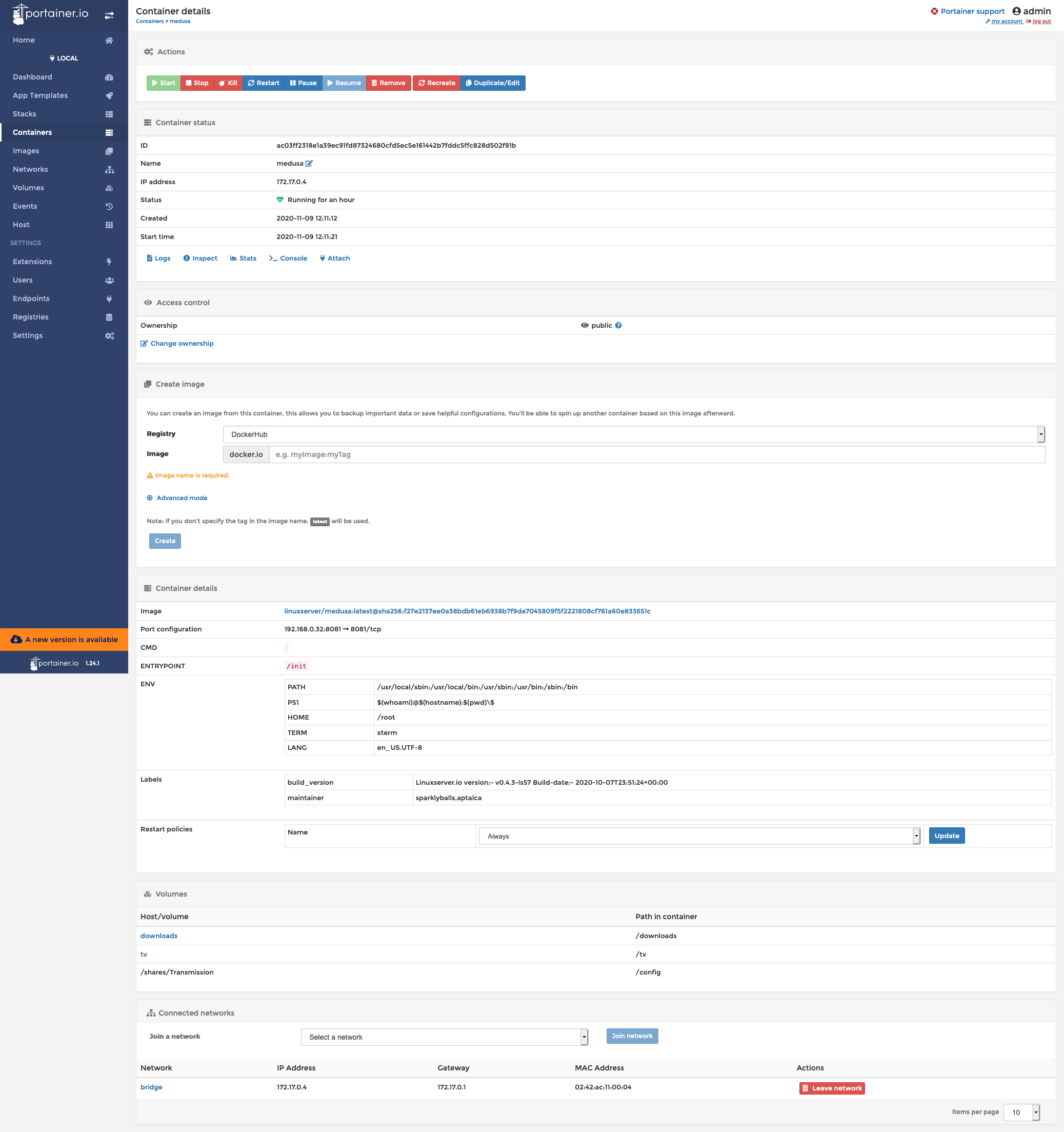Click the public ownership help icon
Image resolution: width=1064 pixels, height=1132 pixels.
click(x=618, y=326)
